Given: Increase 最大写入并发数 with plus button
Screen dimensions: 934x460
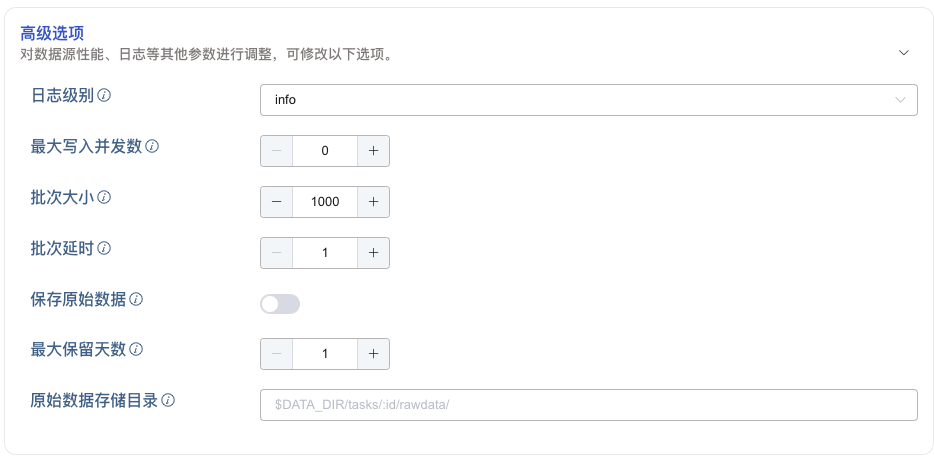Looking at the screenshot, I should 373,151.
